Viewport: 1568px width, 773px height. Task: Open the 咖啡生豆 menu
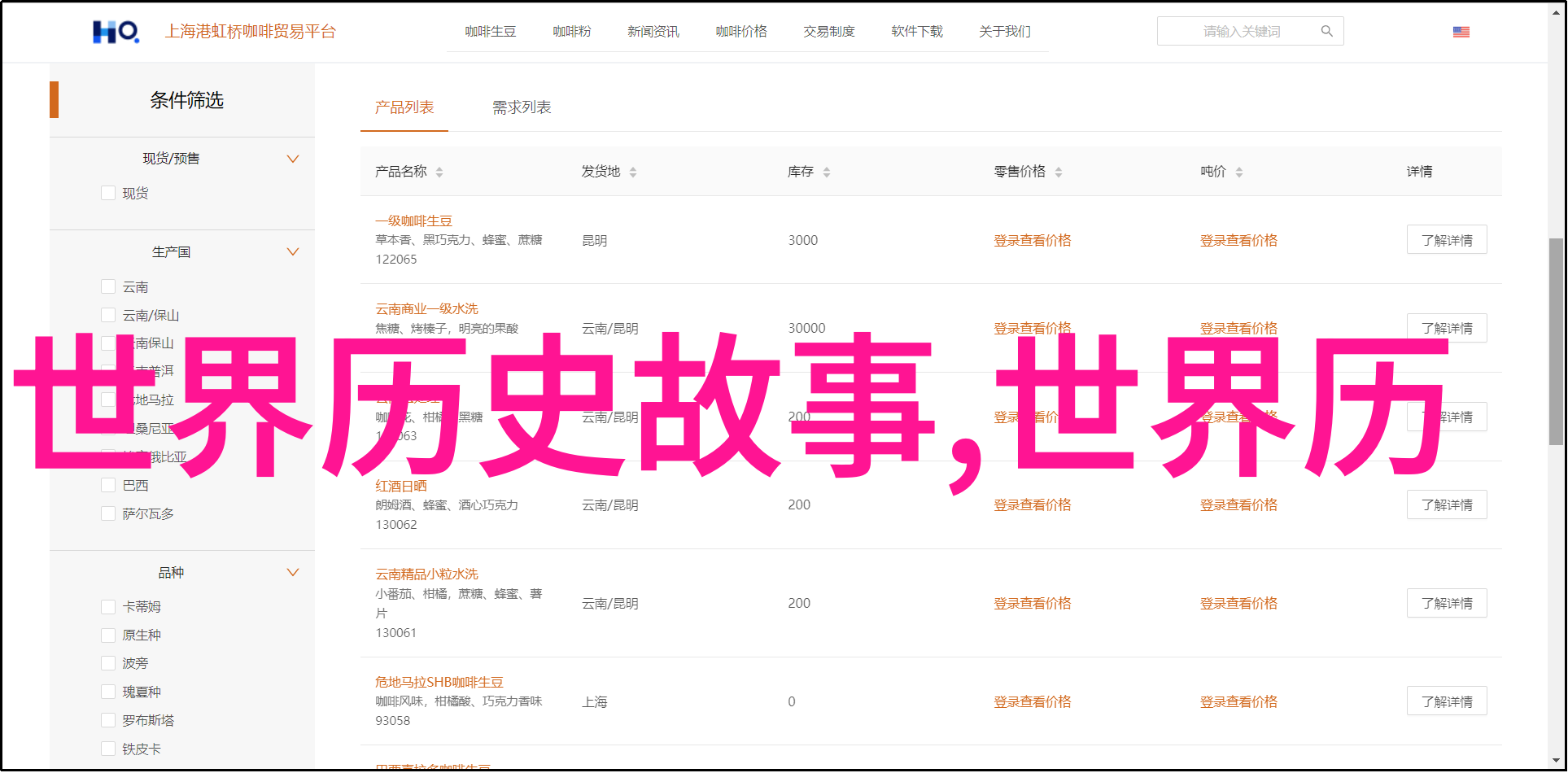pyautogui.click(x=491, y=31)
